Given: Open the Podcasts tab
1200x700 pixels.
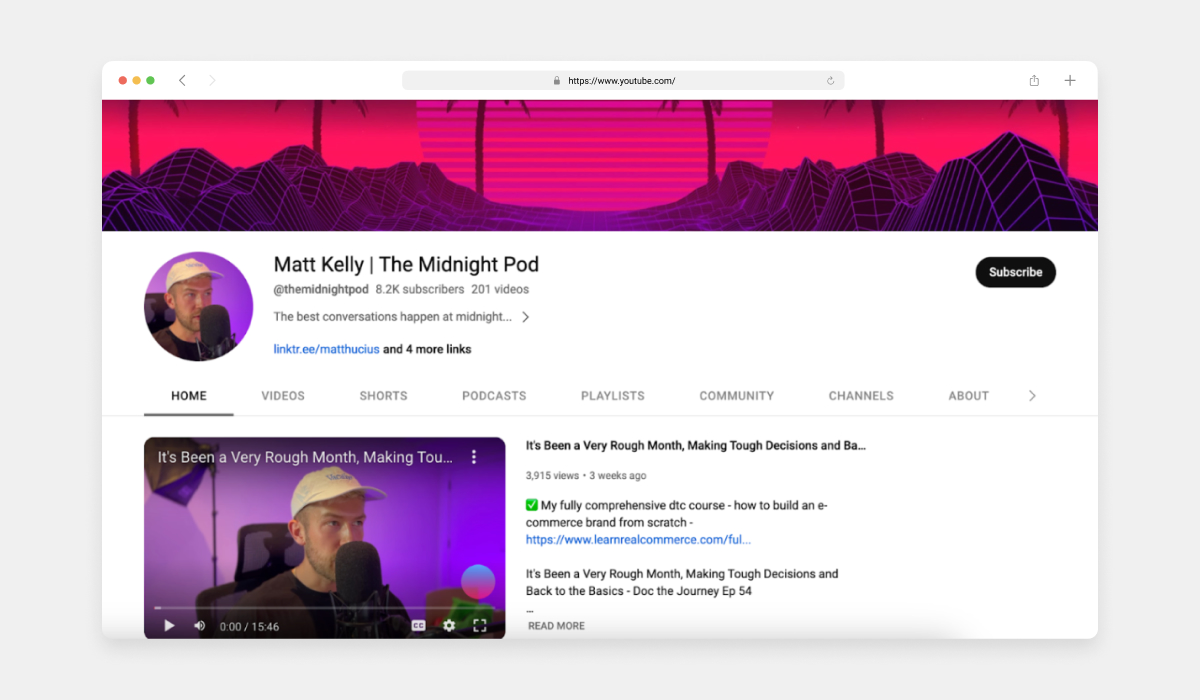Looking at the screenshot, I should tap(493, 395).
